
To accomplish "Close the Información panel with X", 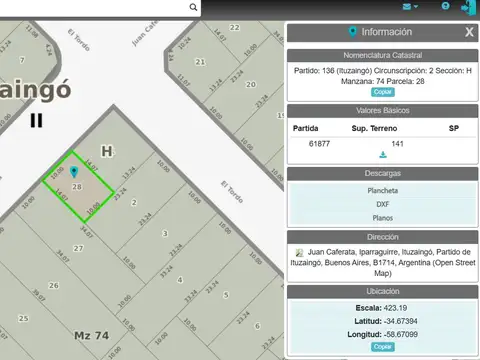I will [469, 32].
